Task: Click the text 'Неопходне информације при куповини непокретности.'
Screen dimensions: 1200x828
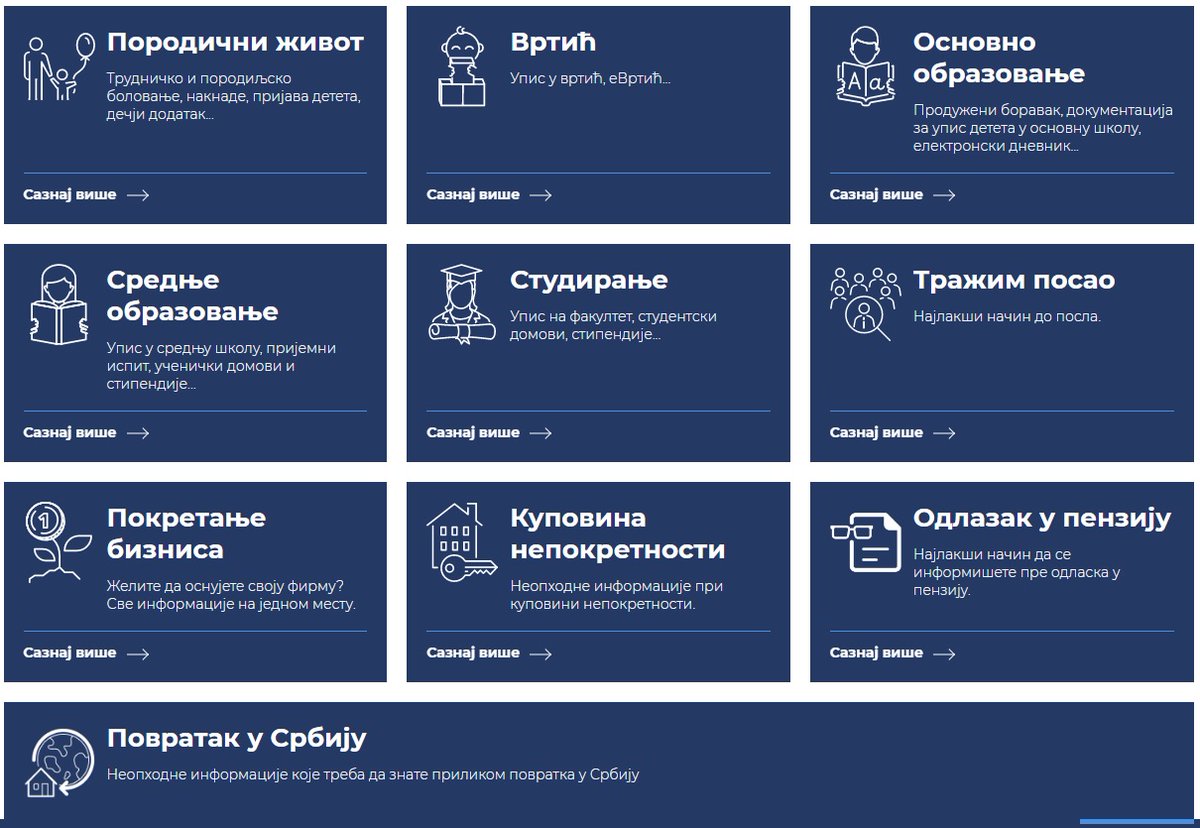Action: point(616,595)
